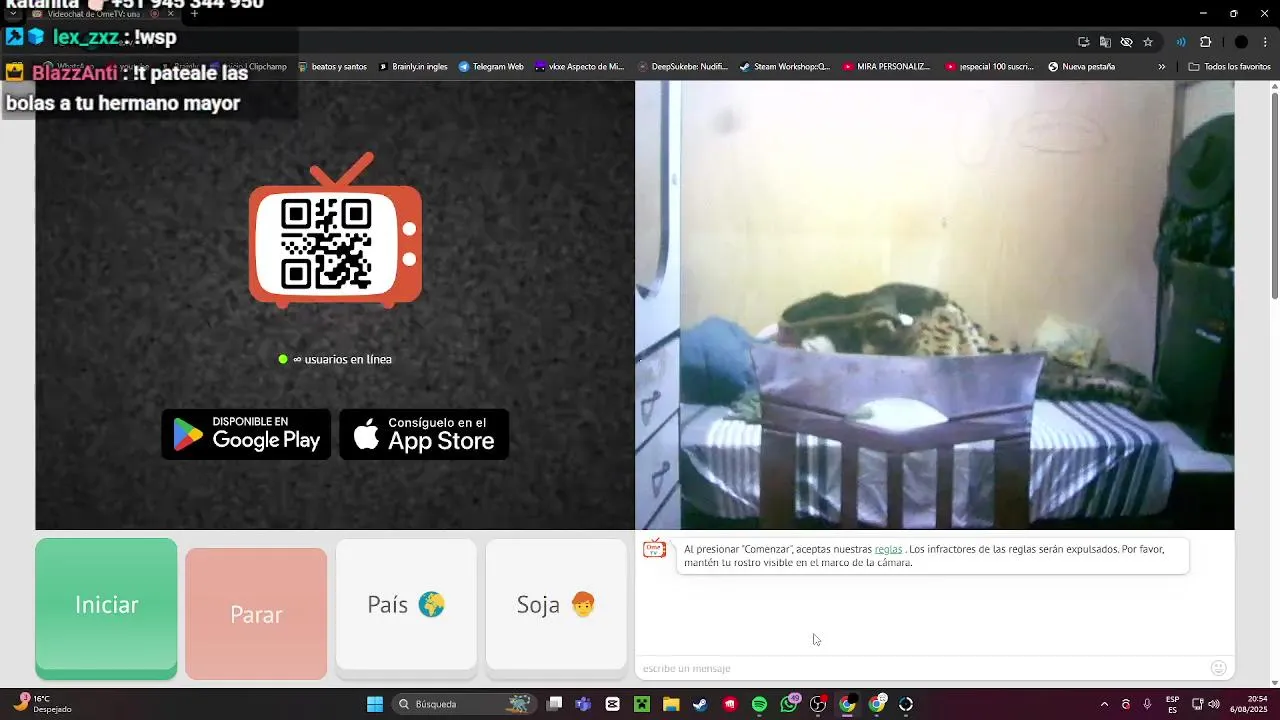Click the red Parar button
Image resolution: width=1280 pixels, height=720 pixels.
click(256, 613)
